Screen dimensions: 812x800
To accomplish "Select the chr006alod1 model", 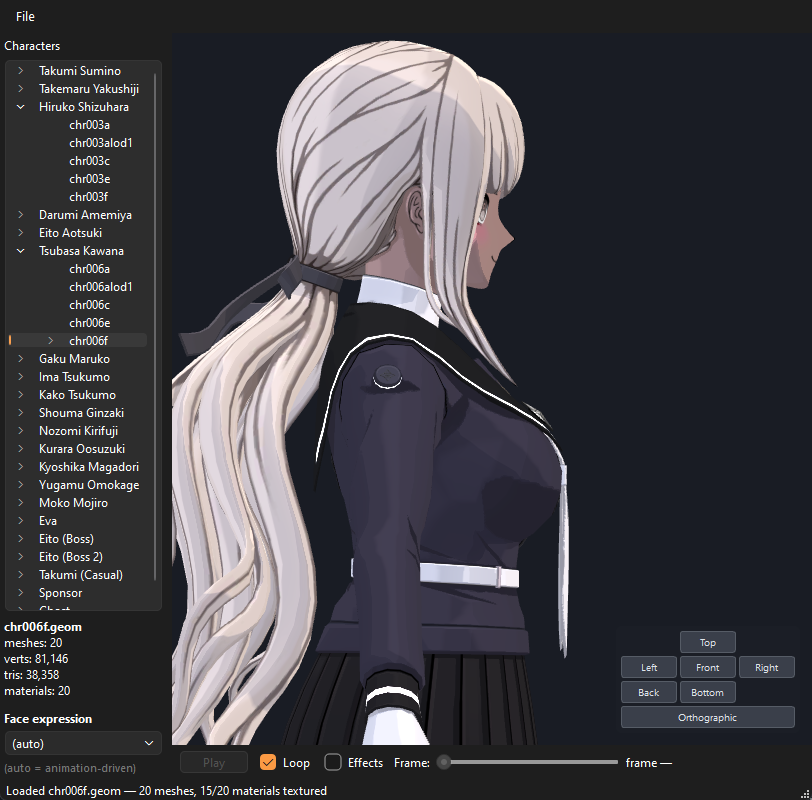I will [x=101, y=287].
